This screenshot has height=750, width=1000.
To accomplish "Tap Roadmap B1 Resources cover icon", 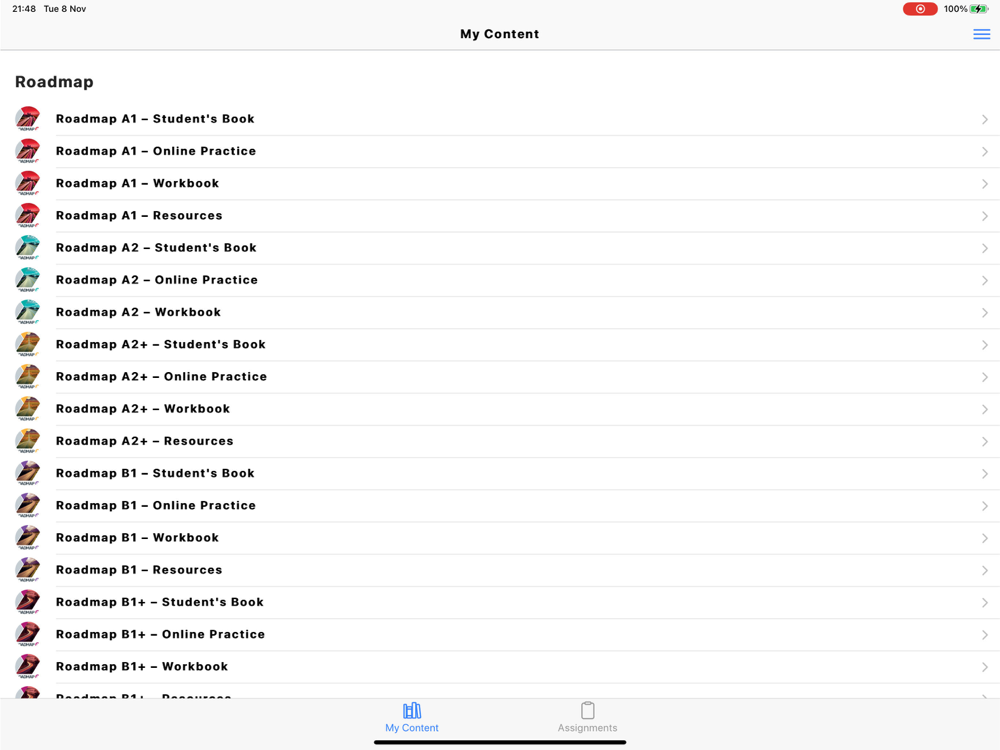I will click(27, 570).
